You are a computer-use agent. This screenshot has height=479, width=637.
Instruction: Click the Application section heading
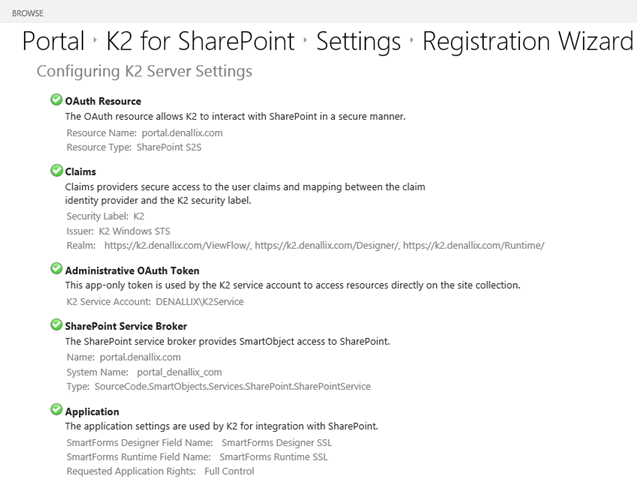(92, 411)
